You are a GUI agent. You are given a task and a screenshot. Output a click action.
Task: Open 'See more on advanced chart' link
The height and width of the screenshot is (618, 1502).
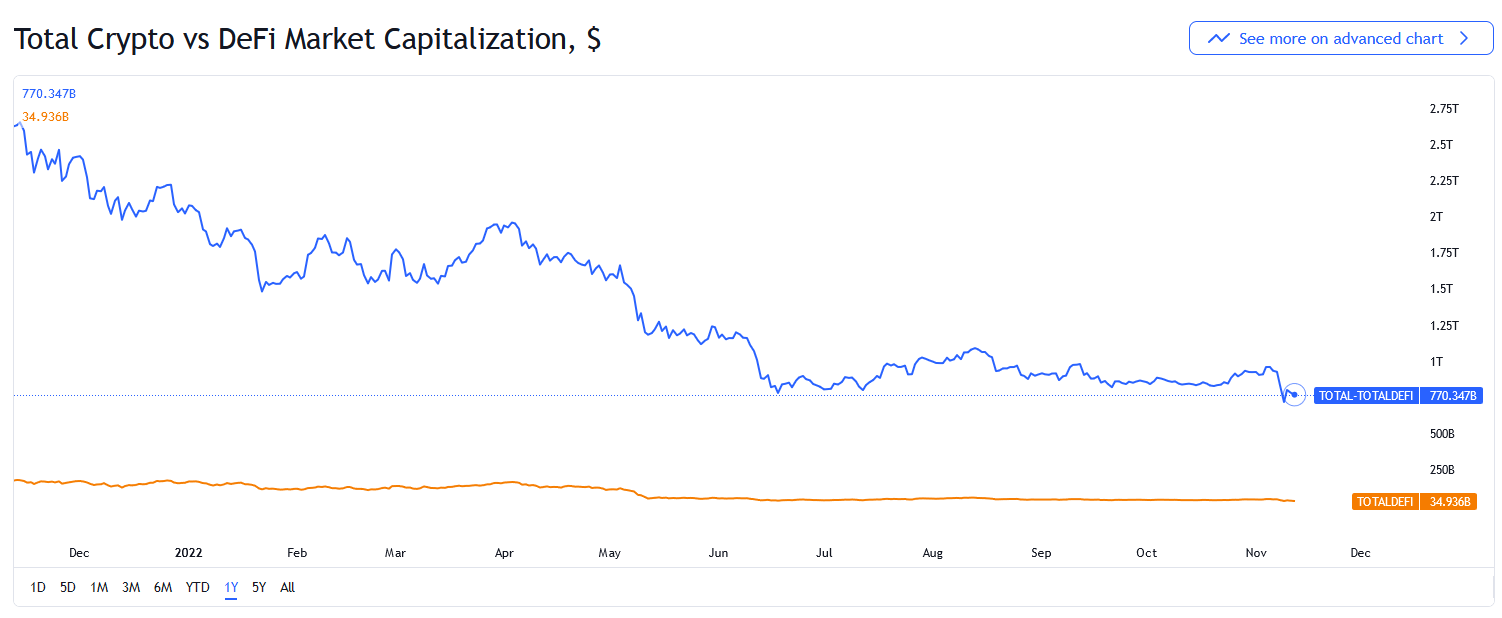click(x=1340, y=39)
